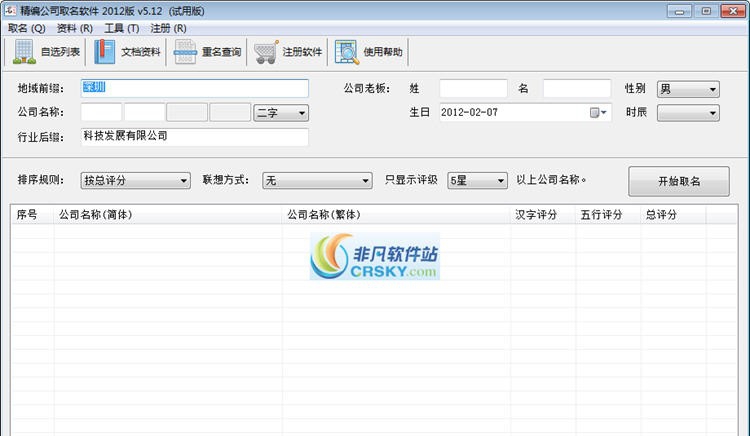Sort by 汉字评分 column header

(x=543, y=215)
